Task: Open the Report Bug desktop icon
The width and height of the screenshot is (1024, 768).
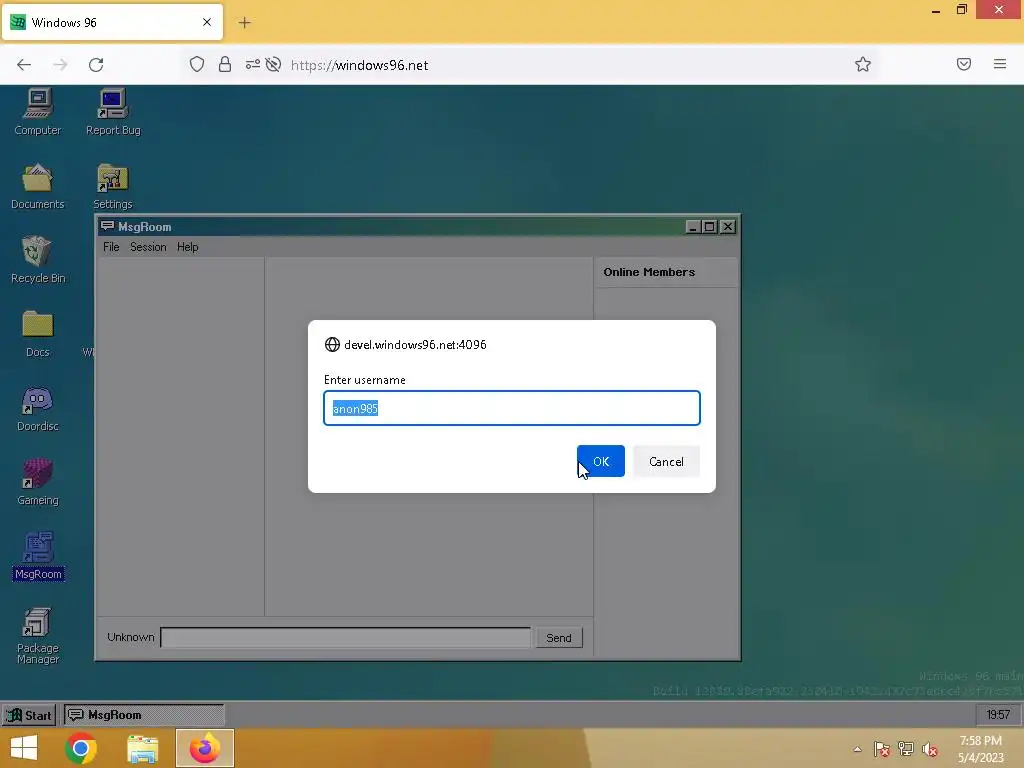Action: [113, 112]
